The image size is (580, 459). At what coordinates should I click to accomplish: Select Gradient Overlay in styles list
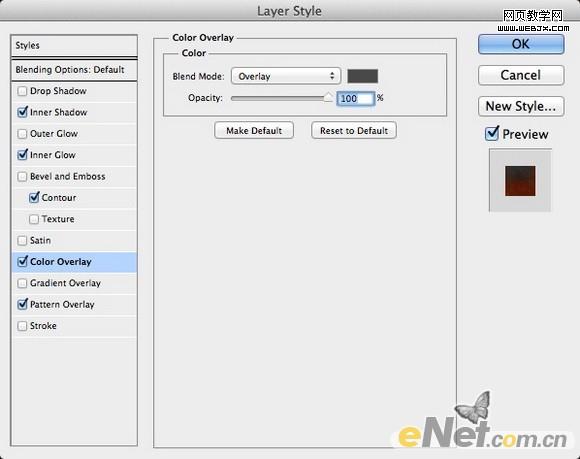[x=74, y=283]
